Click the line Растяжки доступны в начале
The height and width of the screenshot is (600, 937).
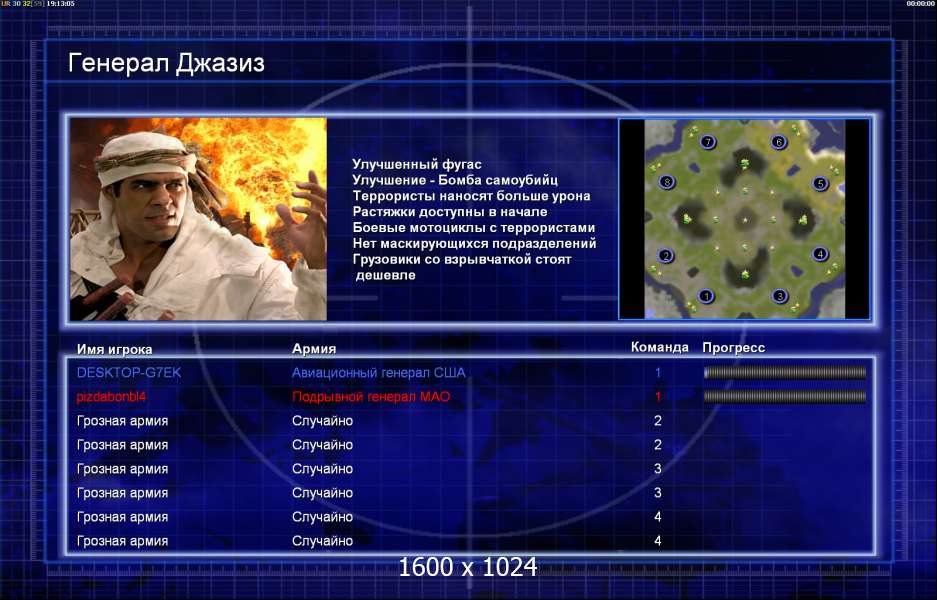point(450,212)
